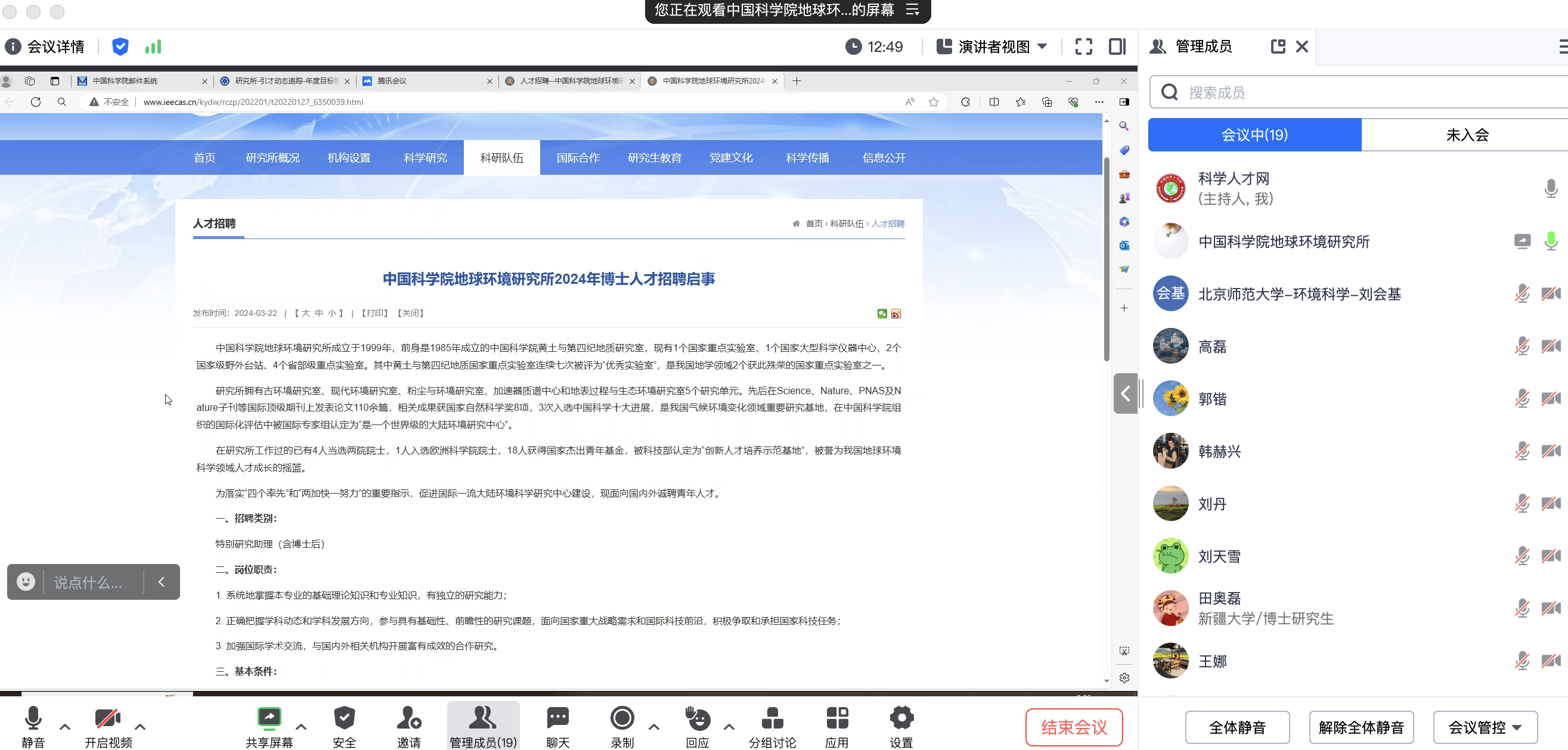Viewport: 1568px width, 750px height.
Task: Open the 回应 reactions
Action: click(698, 727)
